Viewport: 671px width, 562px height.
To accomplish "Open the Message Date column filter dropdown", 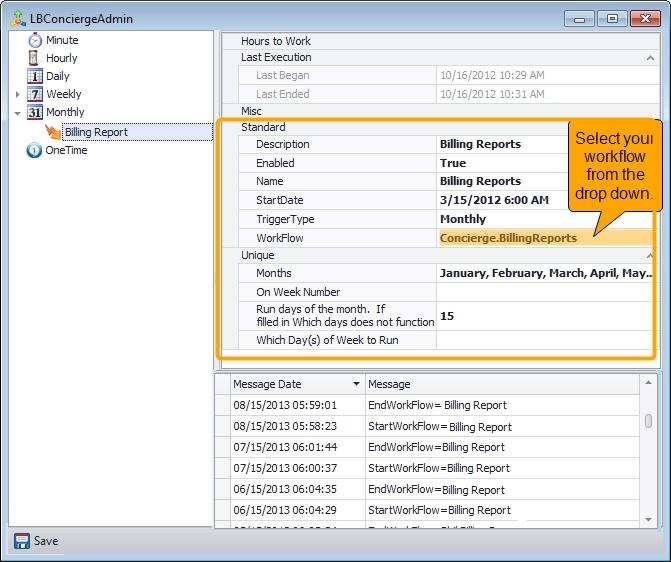I will pyautogui.click(x=356, y=384).
